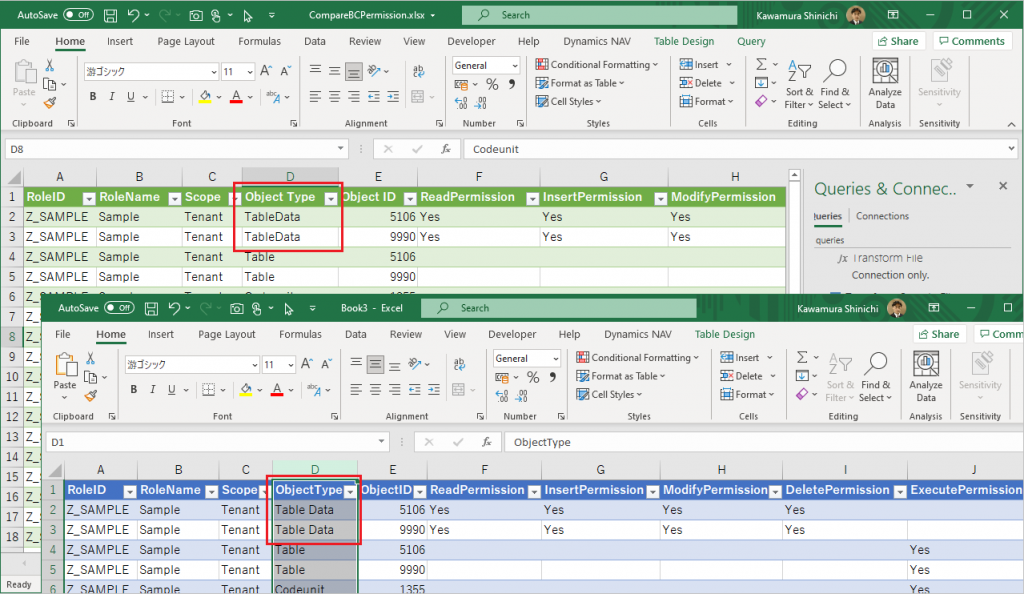Click Insert Function fx in CompareBCPermission formula bar
This screenshot has width=1024, height=594.
[x=446, y=149]
